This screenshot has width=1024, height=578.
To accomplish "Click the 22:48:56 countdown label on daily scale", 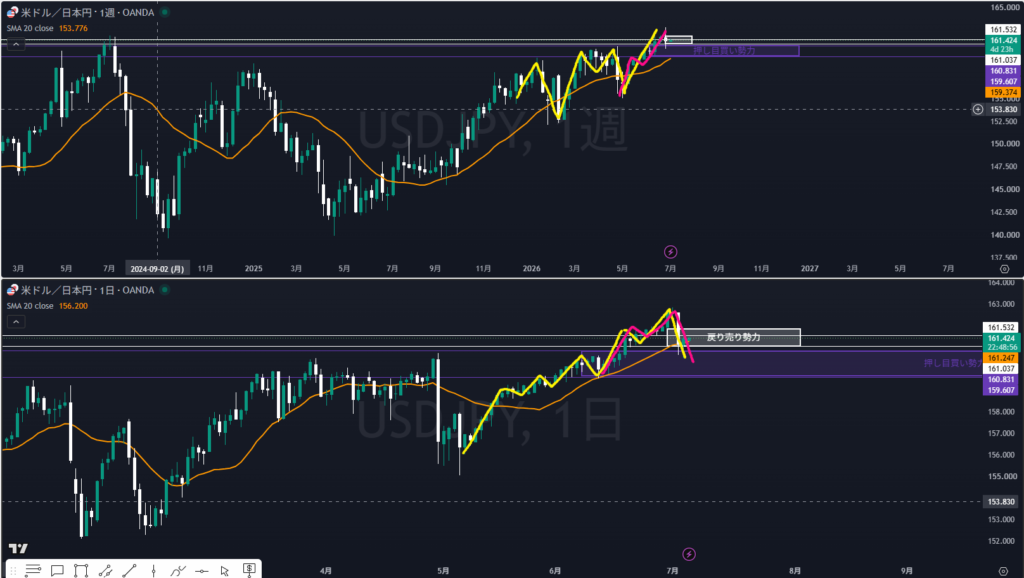I will point(1000,347).
